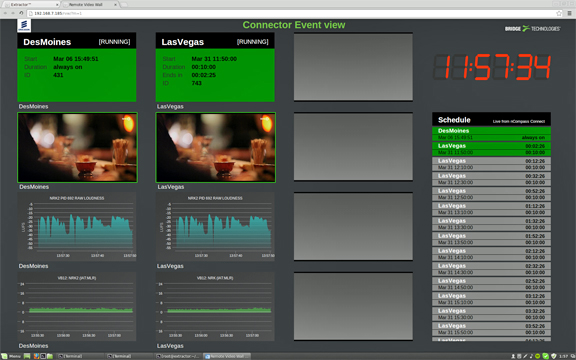Image resolution: width=576 pixels, height=360 pixels.
Task: Open the Firefox launcher in the taskbar
Action: (x=36, y=356)
